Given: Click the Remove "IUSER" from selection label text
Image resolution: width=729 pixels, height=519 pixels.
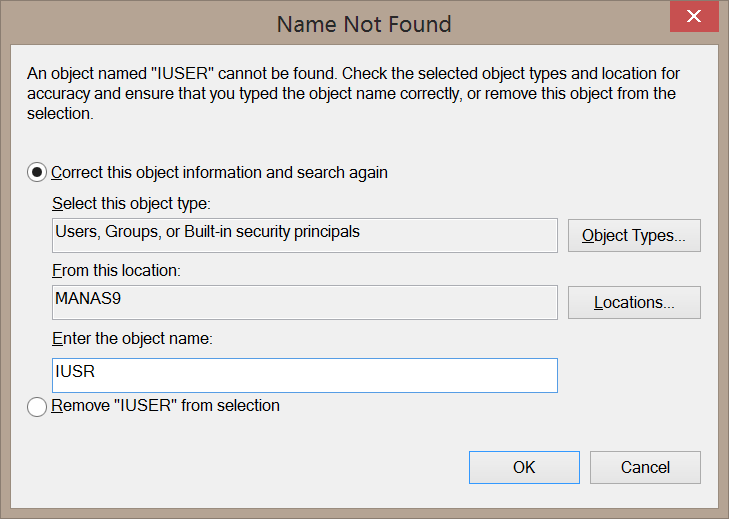Looking at the screenshot, I should [x=166, y=406].
